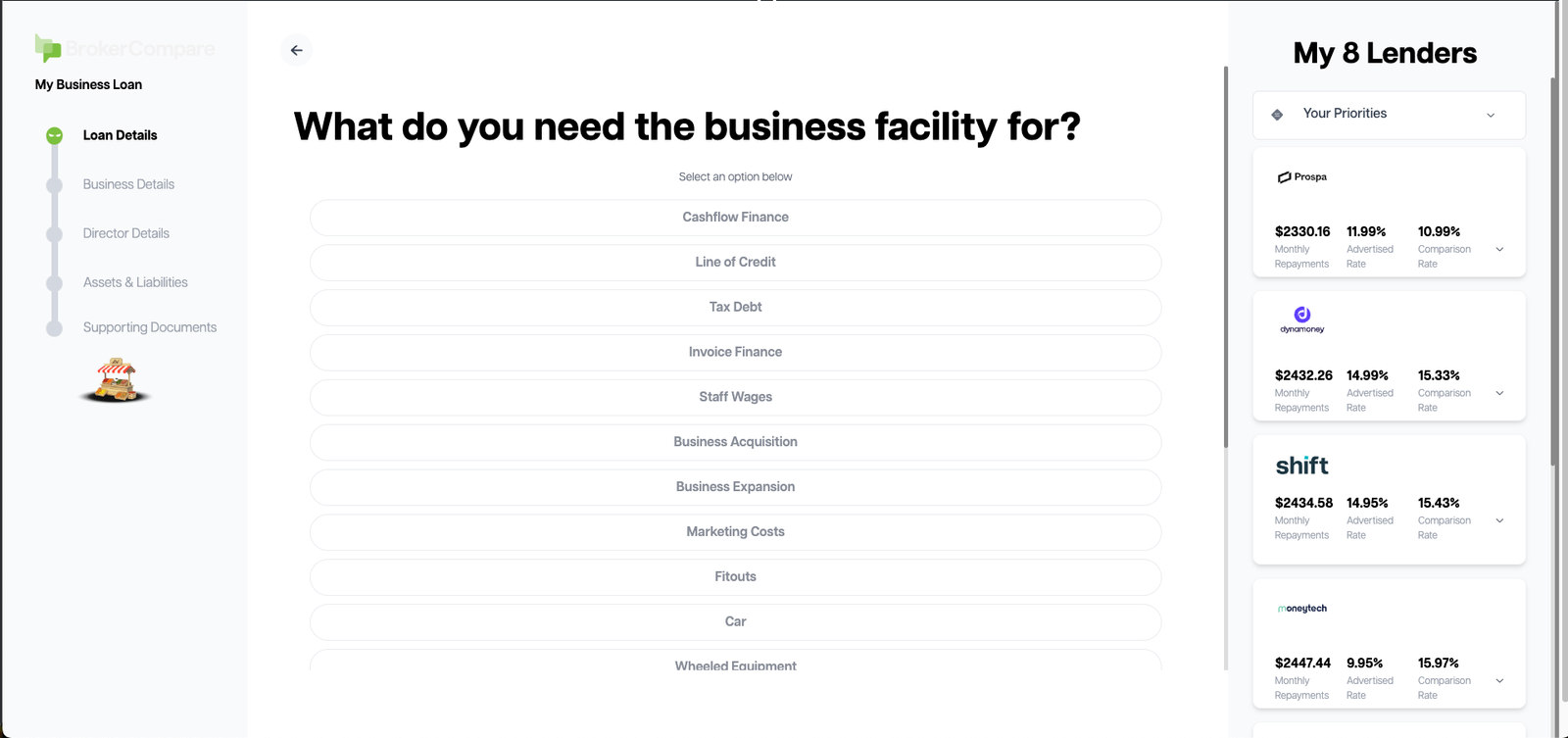Click the BrokerCompare logo icon
This screenshot has height=738, width=1568.
pos(47,47)
